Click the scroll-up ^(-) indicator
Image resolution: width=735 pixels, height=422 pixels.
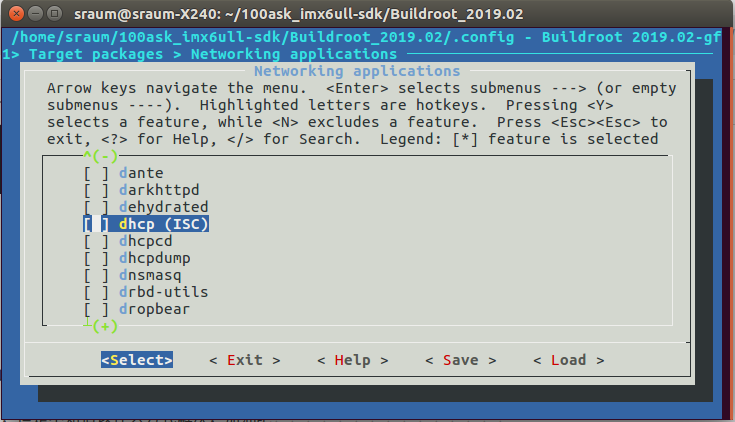pyautogui.click(x=100, y=156)
